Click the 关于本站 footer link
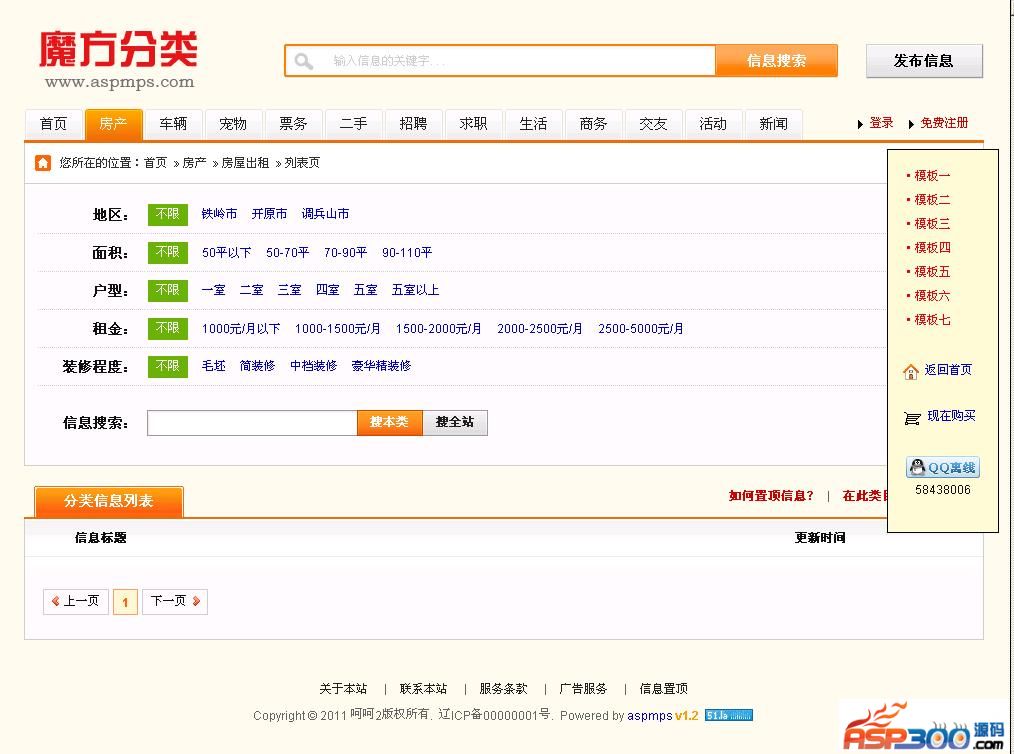The image size is (1014, 754). (x=343, y=689)
